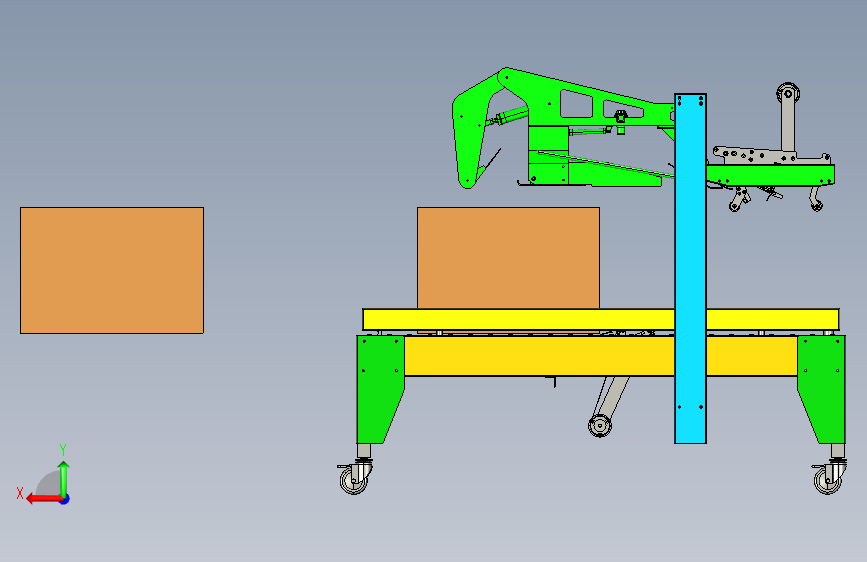Select the green horizontal arm right of column
867x562 pixels.
770,174
